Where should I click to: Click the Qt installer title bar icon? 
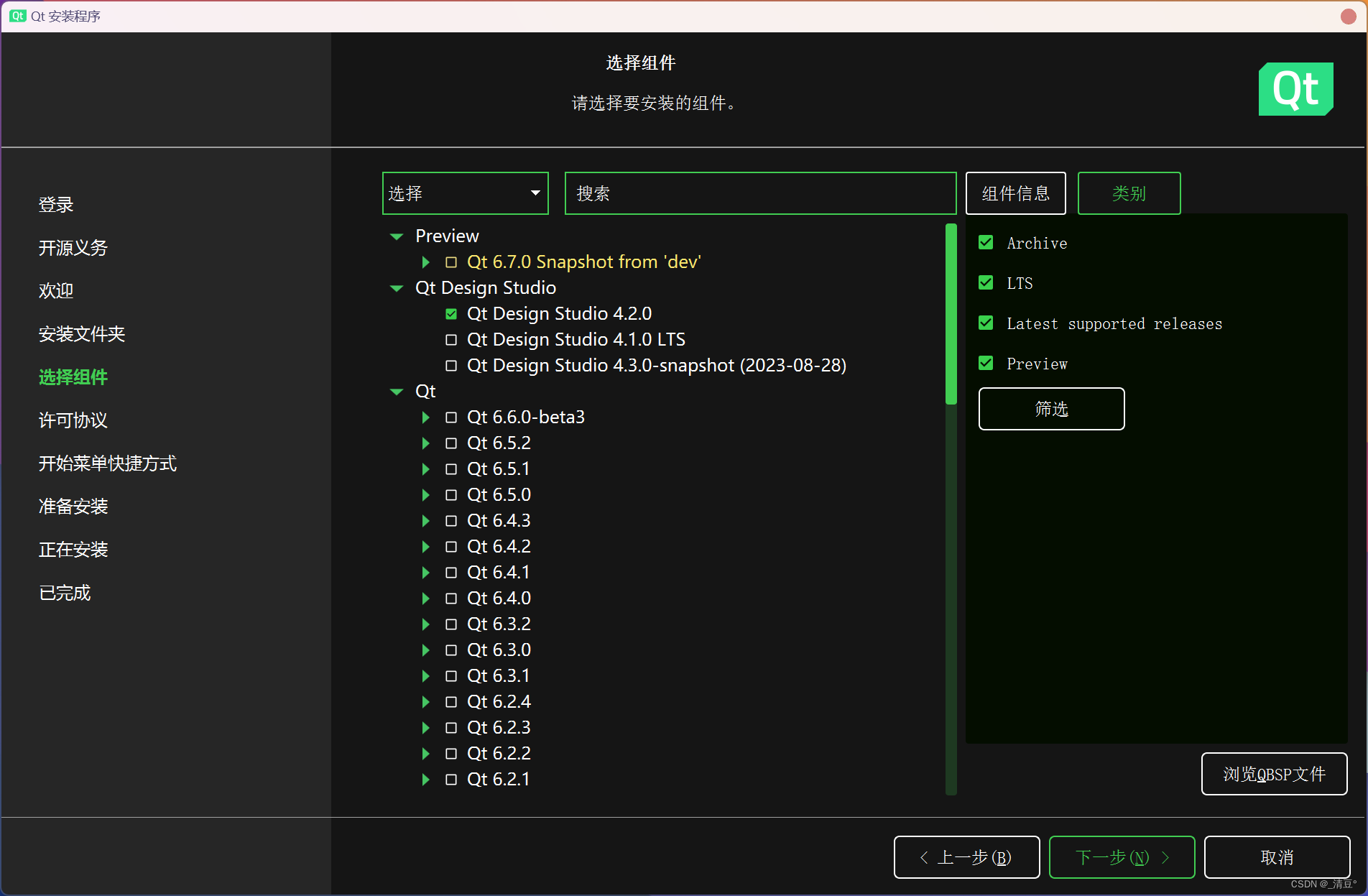coord(18,16)
